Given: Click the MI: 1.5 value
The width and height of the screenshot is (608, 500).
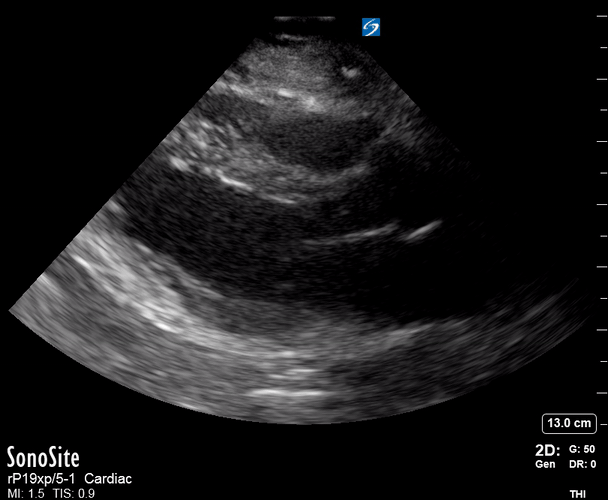Looking at the screenshot, I should tap(26, 493).
